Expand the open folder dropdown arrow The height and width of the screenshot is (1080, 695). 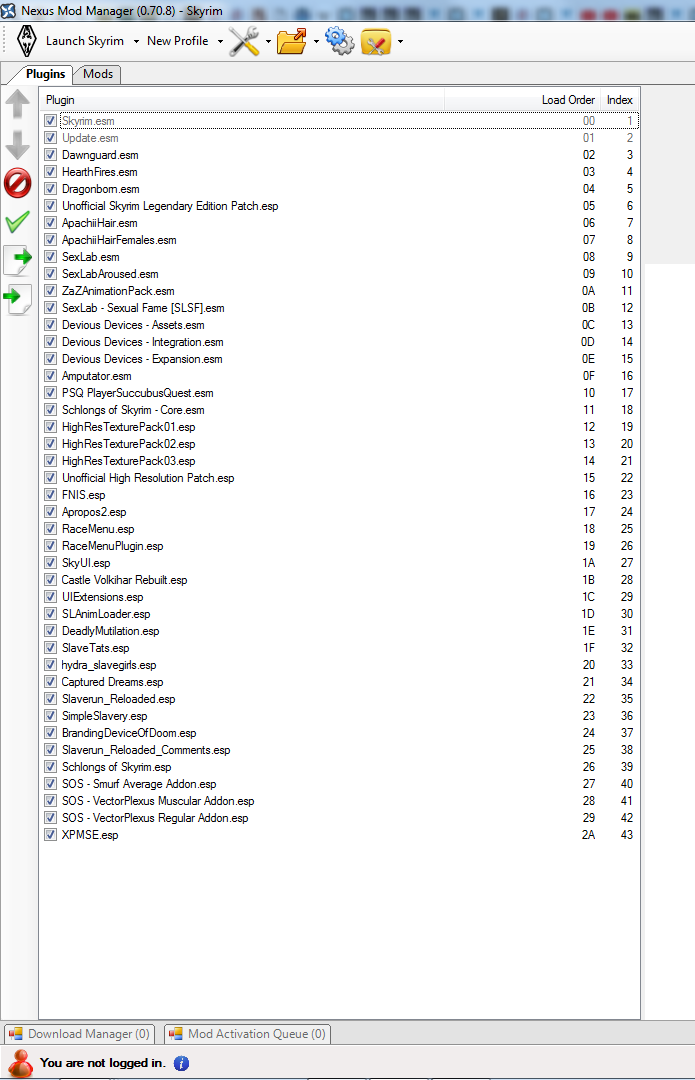tap(316, 41)
